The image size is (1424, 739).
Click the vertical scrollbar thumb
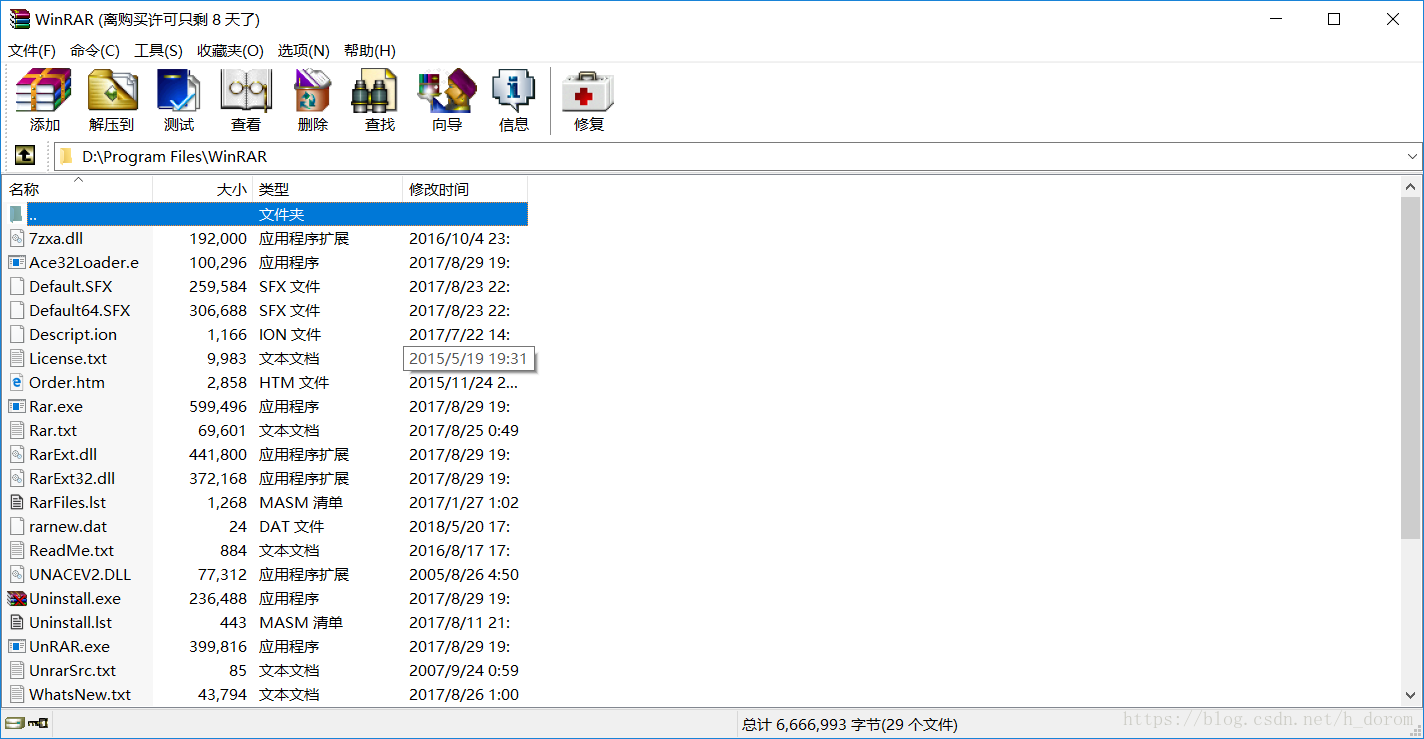[x=1411, y=367]
